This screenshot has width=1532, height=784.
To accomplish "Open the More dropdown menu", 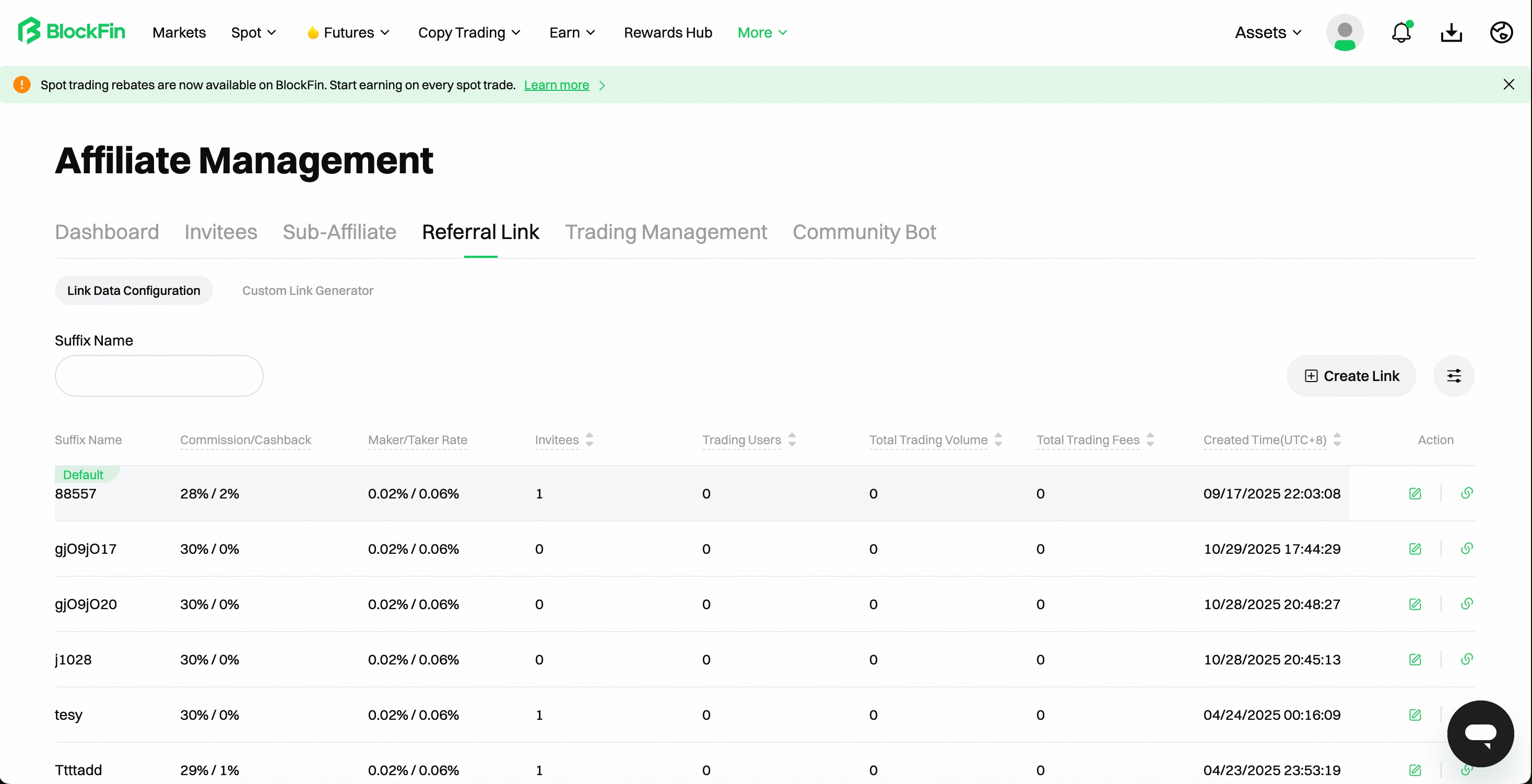I will [x=762, y=33].
